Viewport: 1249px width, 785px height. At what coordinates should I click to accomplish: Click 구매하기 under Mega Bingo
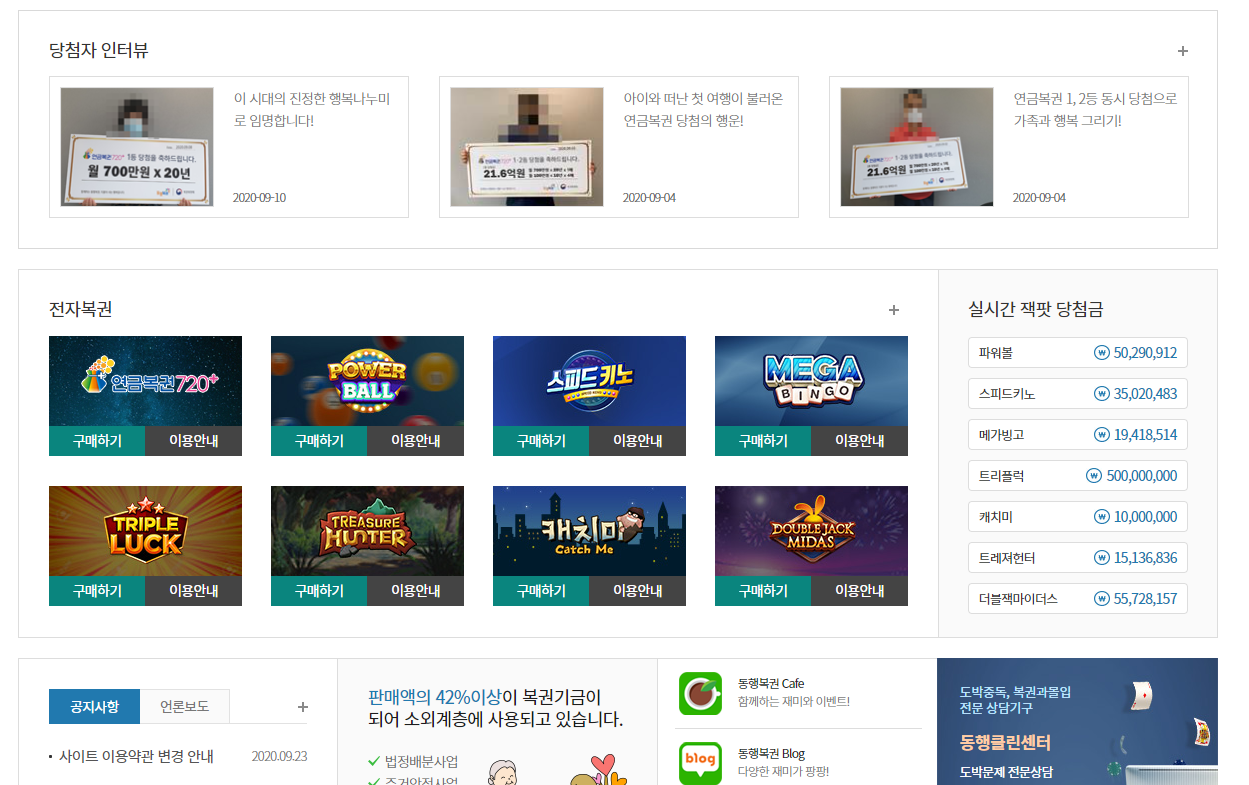(x=763, y=441)
